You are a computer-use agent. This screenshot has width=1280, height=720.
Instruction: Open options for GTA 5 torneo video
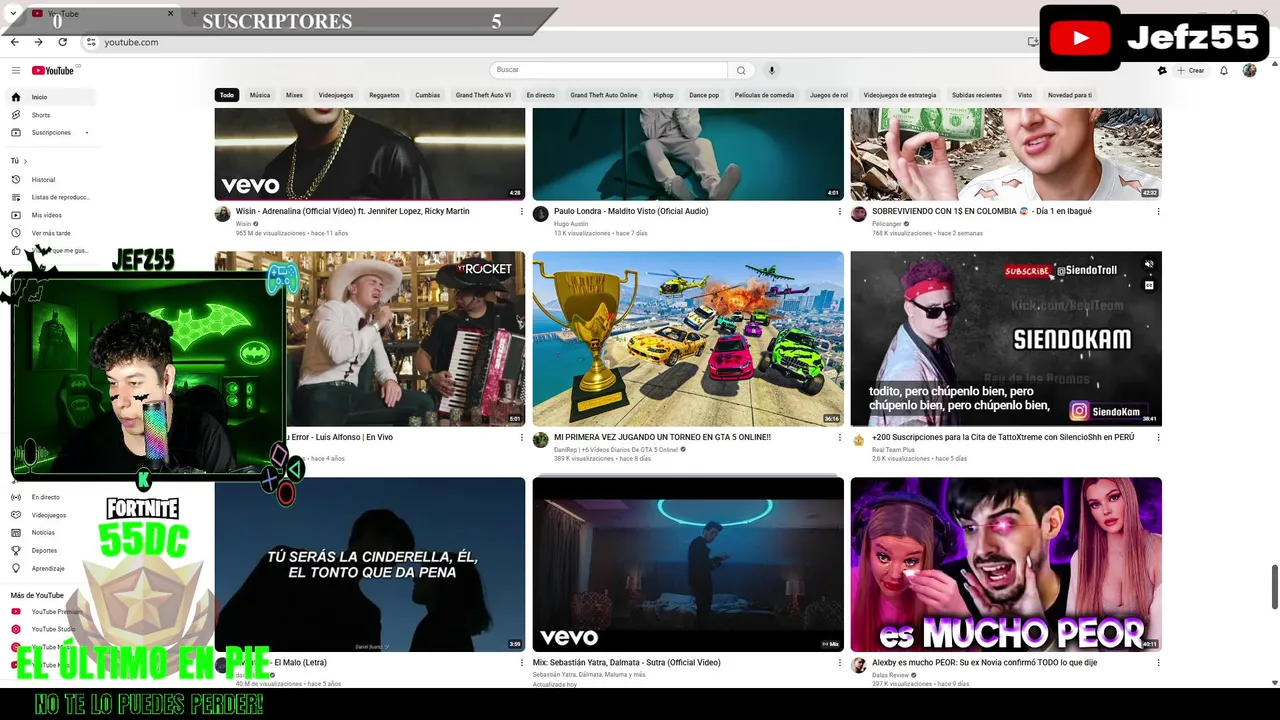point(839,438)
